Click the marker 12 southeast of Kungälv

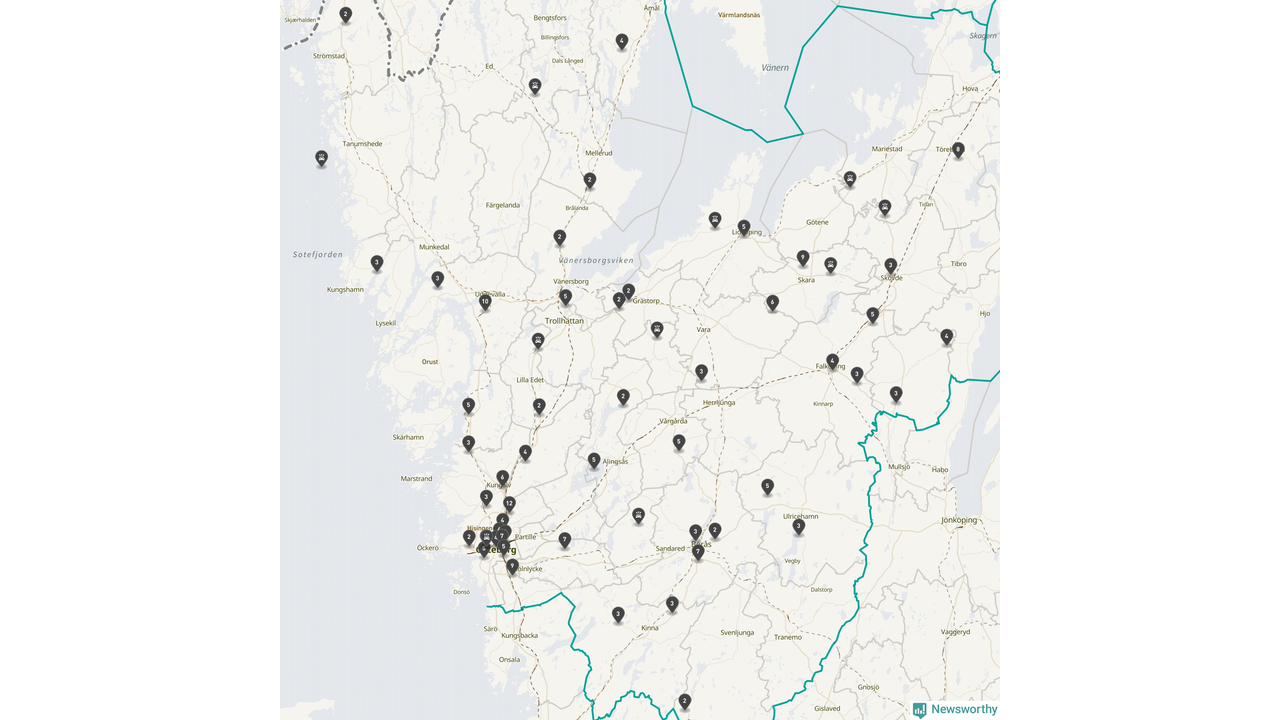pyautogui.click(x=509, y=504)
